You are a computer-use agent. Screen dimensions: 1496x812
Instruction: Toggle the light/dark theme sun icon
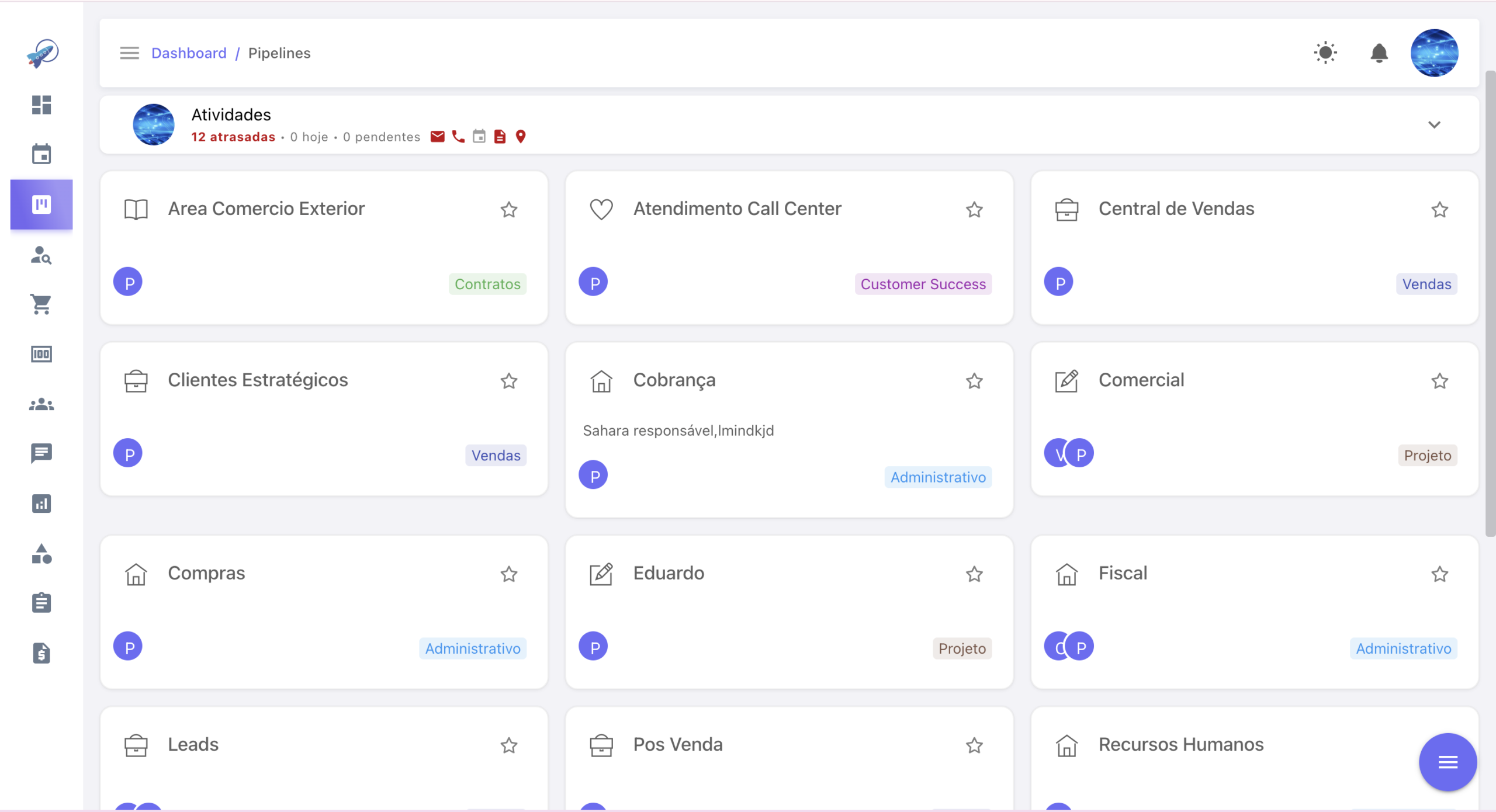coord(1326,53)
